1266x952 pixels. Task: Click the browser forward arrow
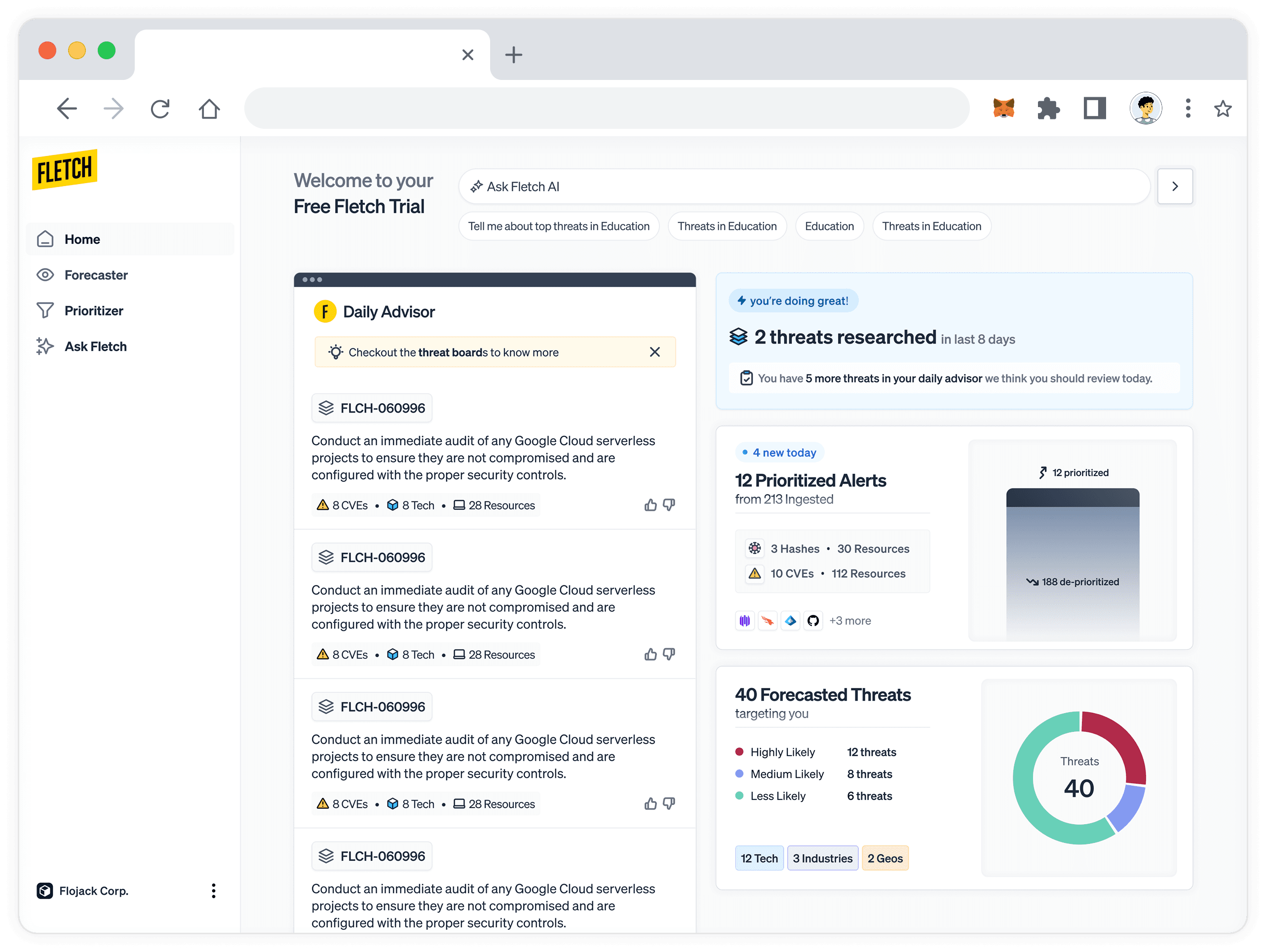point(114,108)
